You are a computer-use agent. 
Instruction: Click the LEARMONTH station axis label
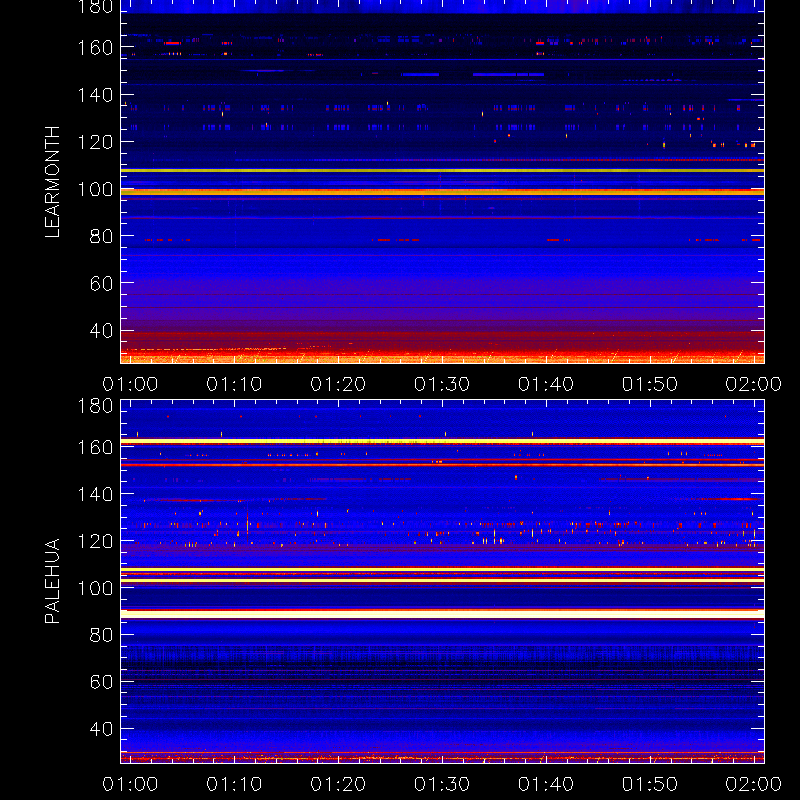tap(52, 182)
